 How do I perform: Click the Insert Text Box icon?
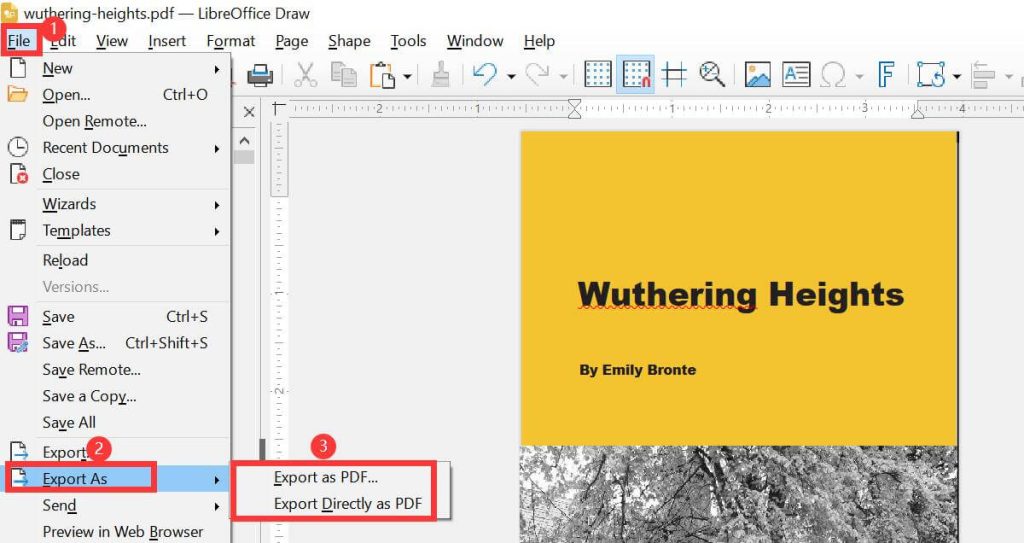(x=796, y=74)
